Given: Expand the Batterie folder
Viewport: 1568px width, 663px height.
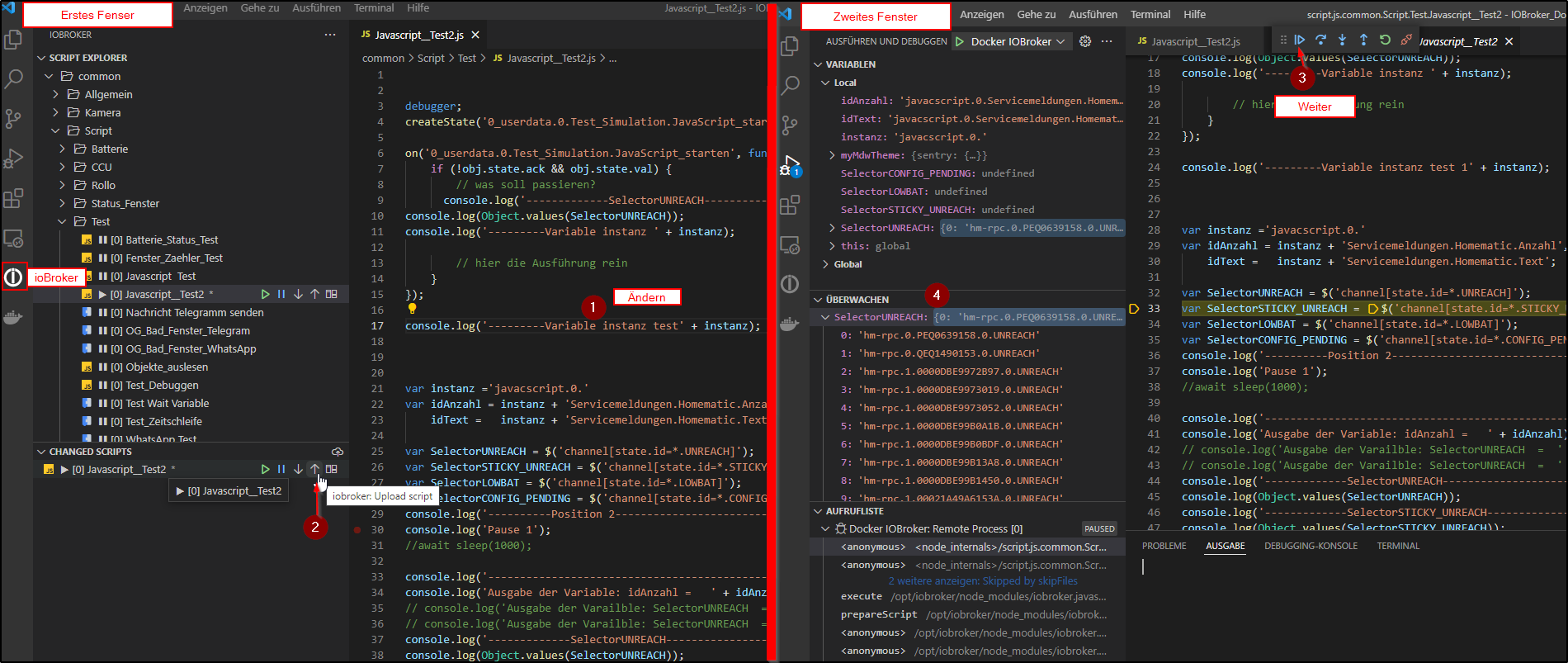Looking at the screenshot, I should tap(62, 149).
